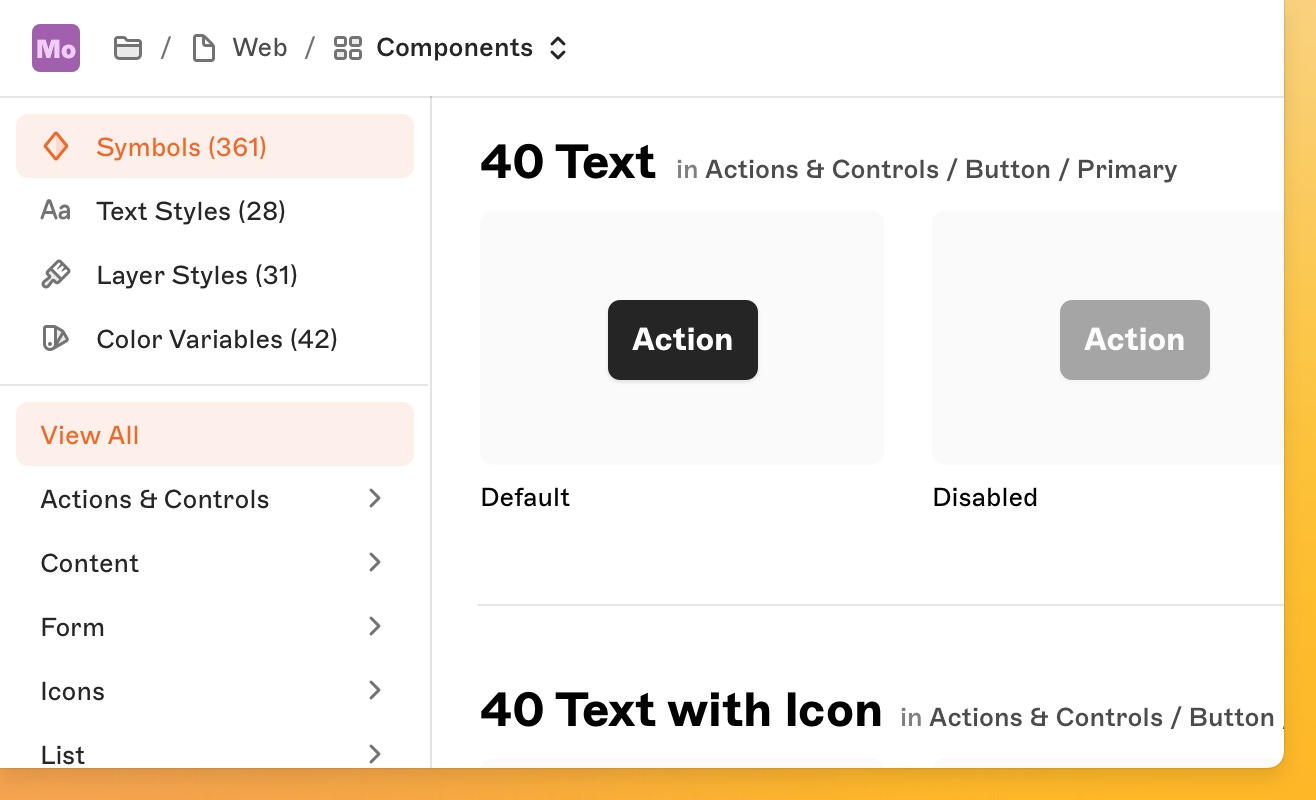
Task: Select the Symbols diamond icon
Action: click(x=56, y=146)
